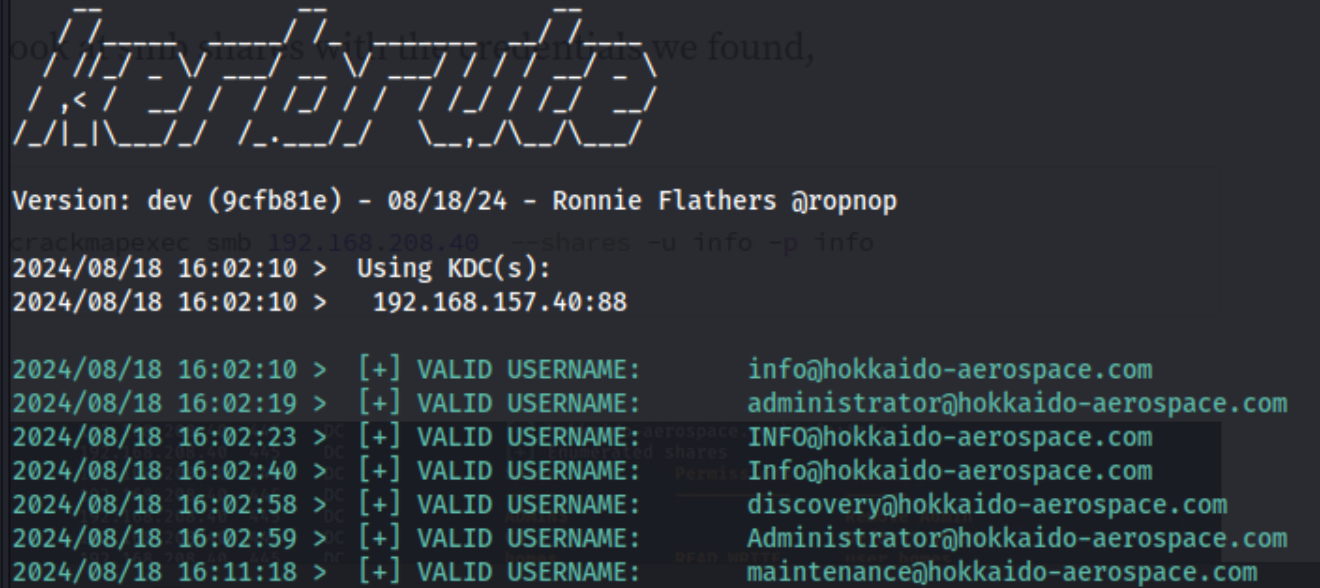Image resolution: width=1320 pixels, height=588 pixels.
Task: Click the version line with Ronnie Flathers @ropnop
Action: tap(455, 203)
